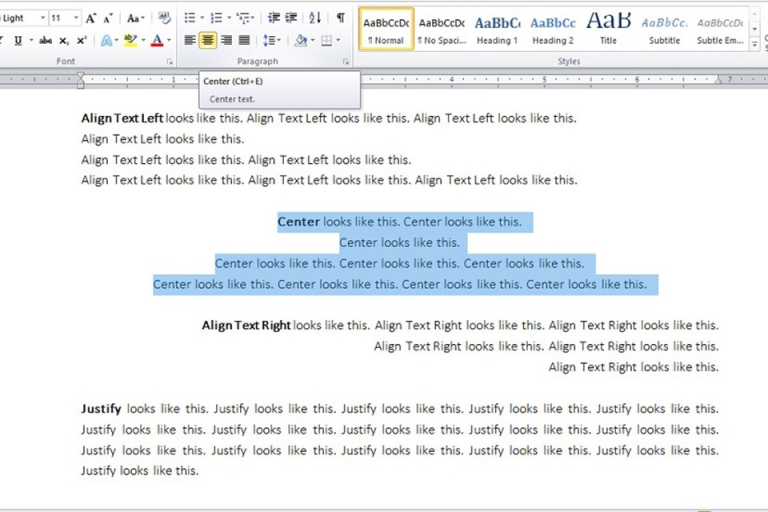The image size is (768, 512).
Task: Click the Line and Paragraph Spacing icon
Action: point(271,40)
